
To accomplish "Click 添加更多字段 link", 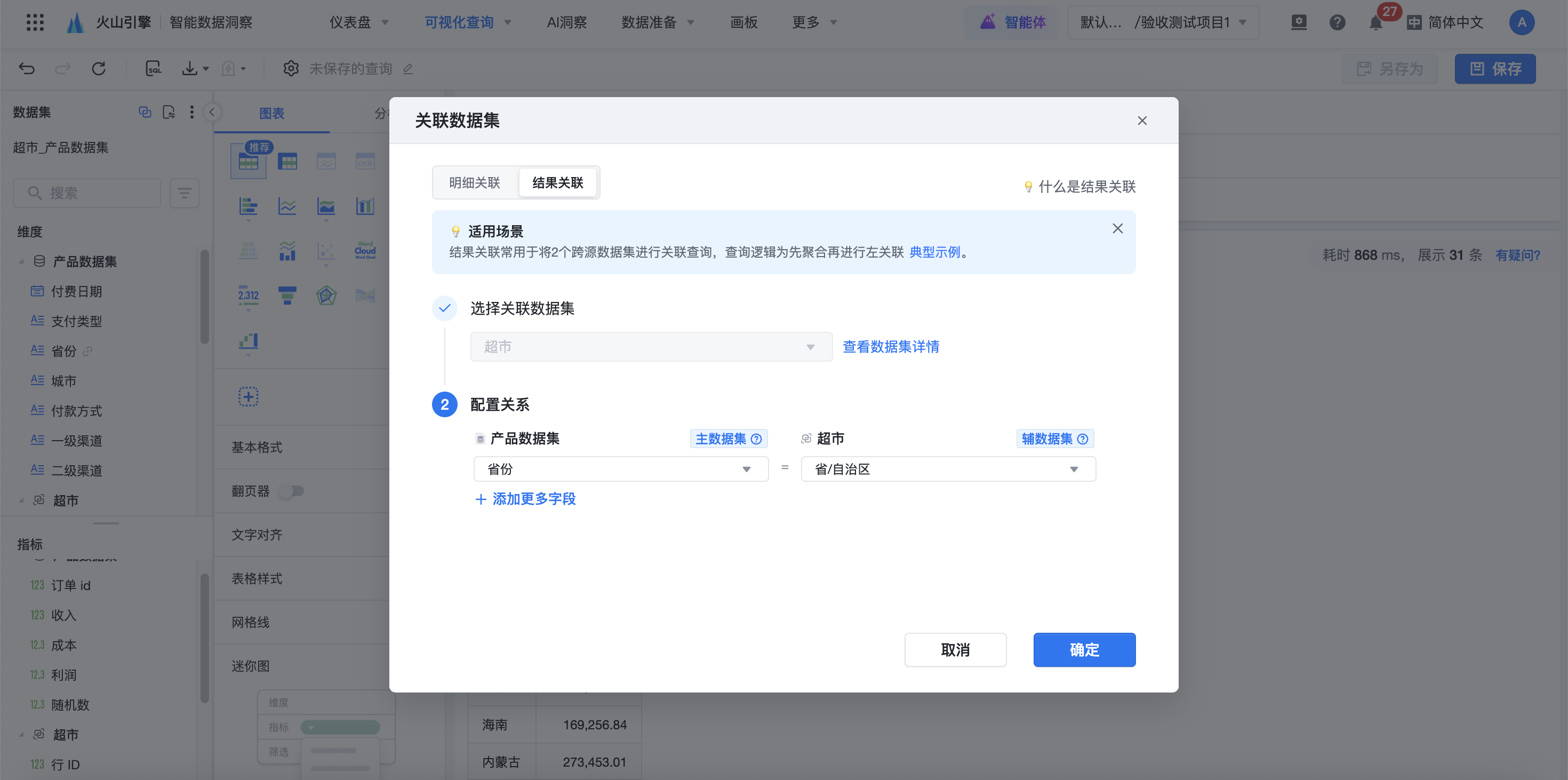I will 525,499.
